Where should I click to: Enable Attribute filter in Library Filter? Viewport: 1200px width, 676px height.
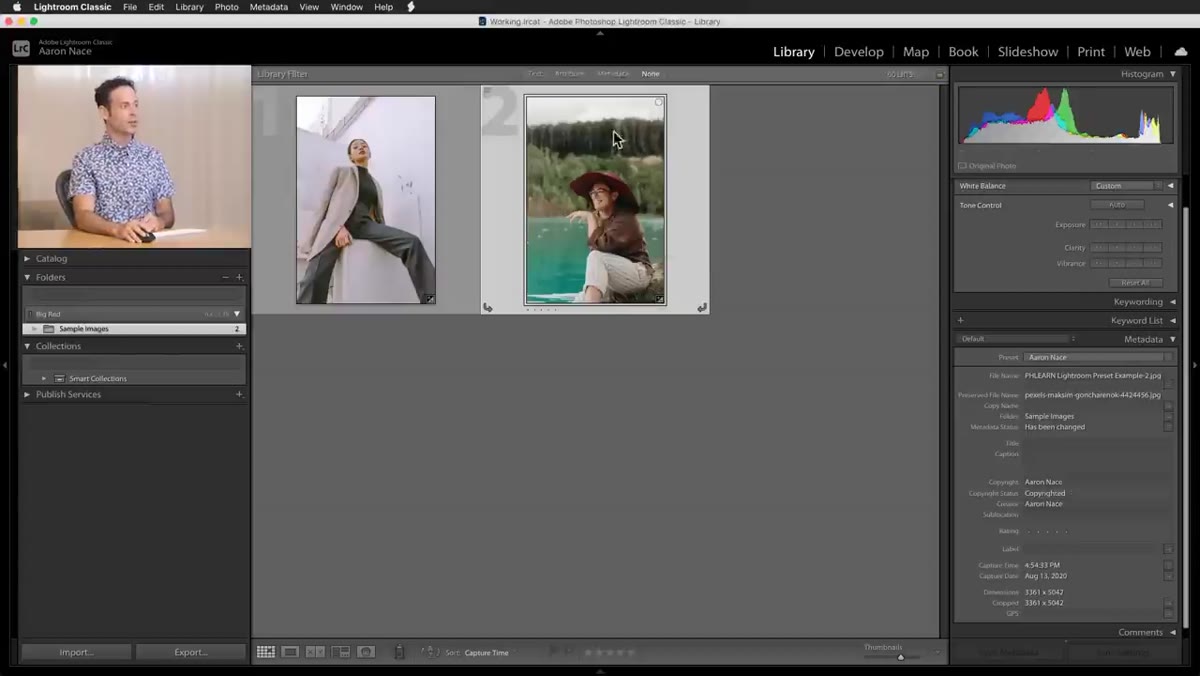point(570,74)
